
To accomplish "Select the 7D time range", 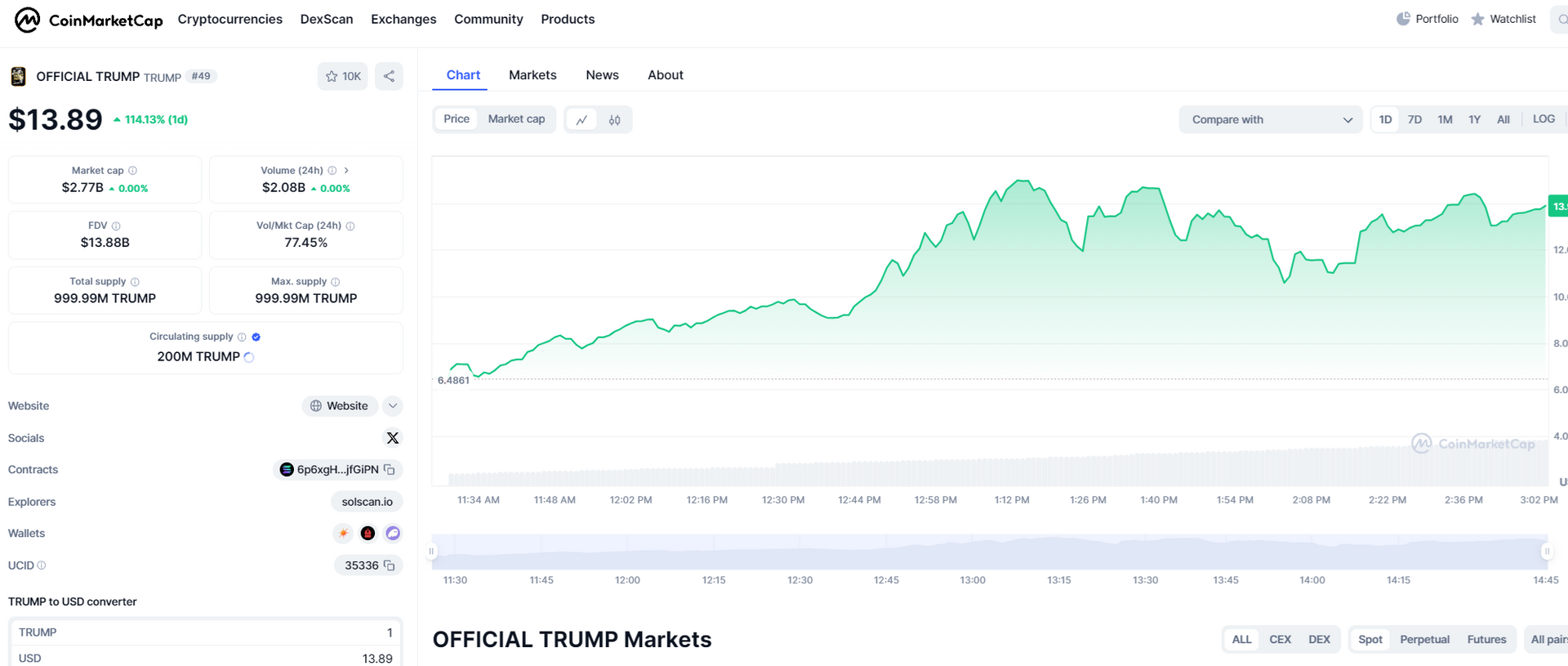I will click(x=1415, y=119).
